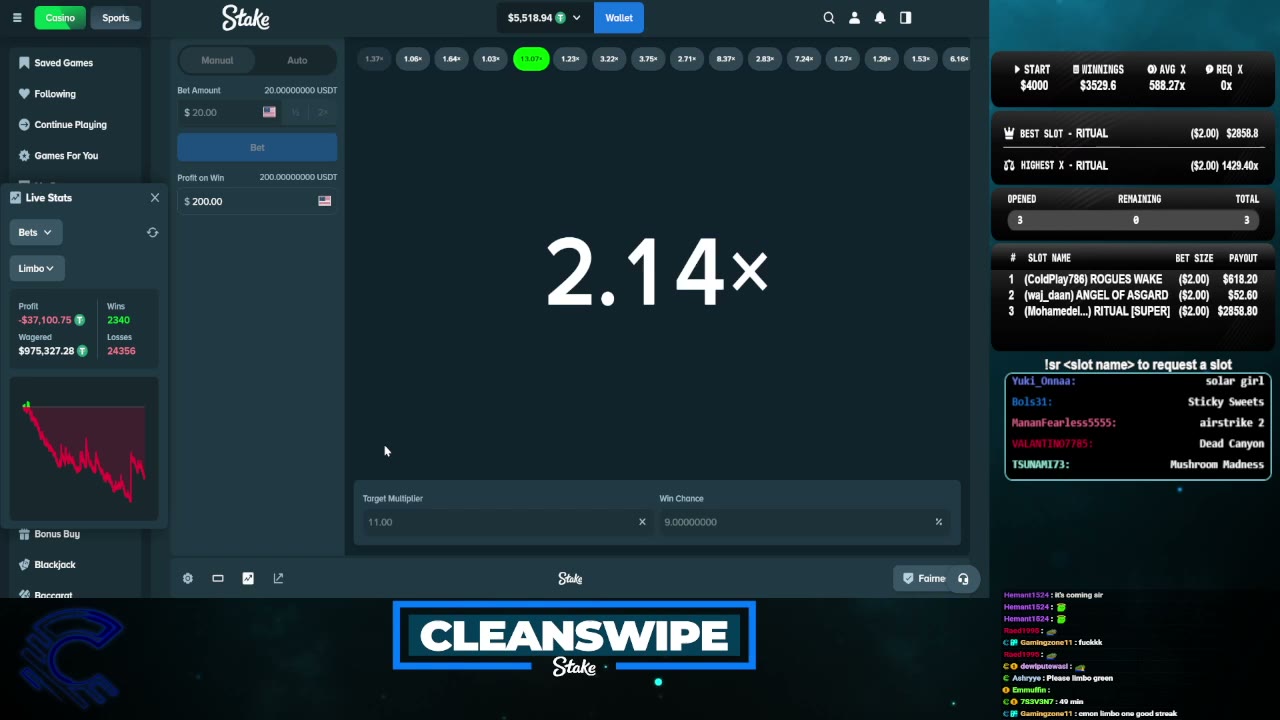Screen dimensions: 1280x720
Task: Click the Continue Playing arrow icon
Action: tap(24, 124)
